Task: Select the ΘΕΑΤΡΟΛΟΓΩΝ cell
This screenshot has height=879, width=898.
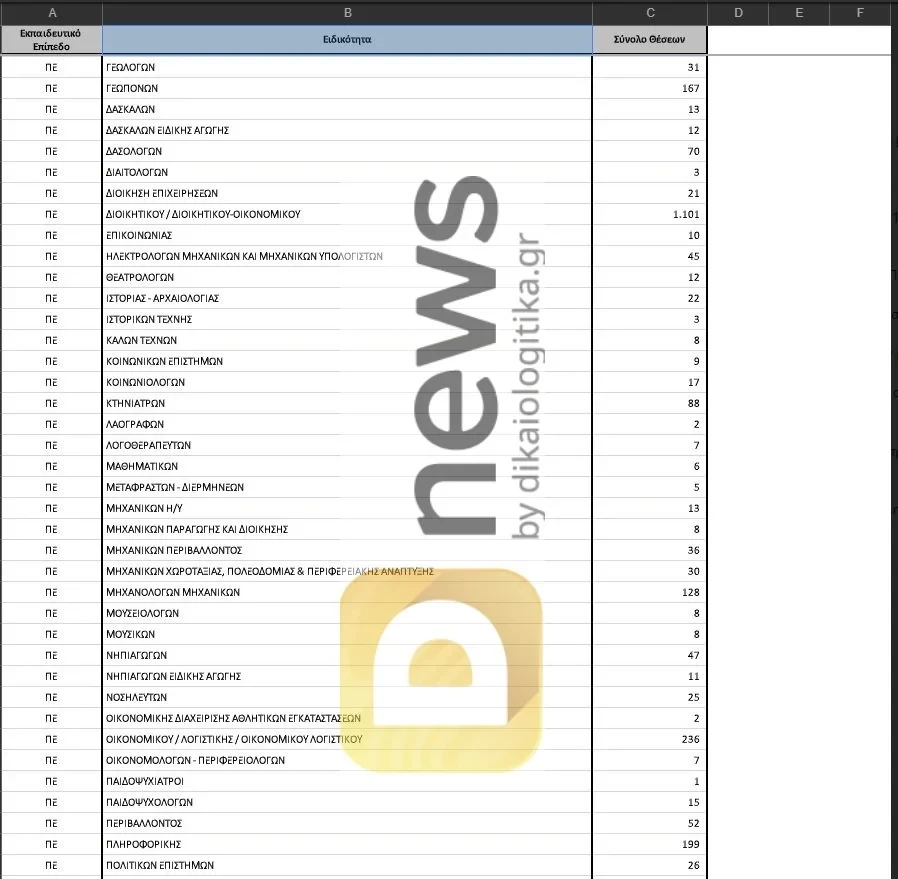Action: 347,277
